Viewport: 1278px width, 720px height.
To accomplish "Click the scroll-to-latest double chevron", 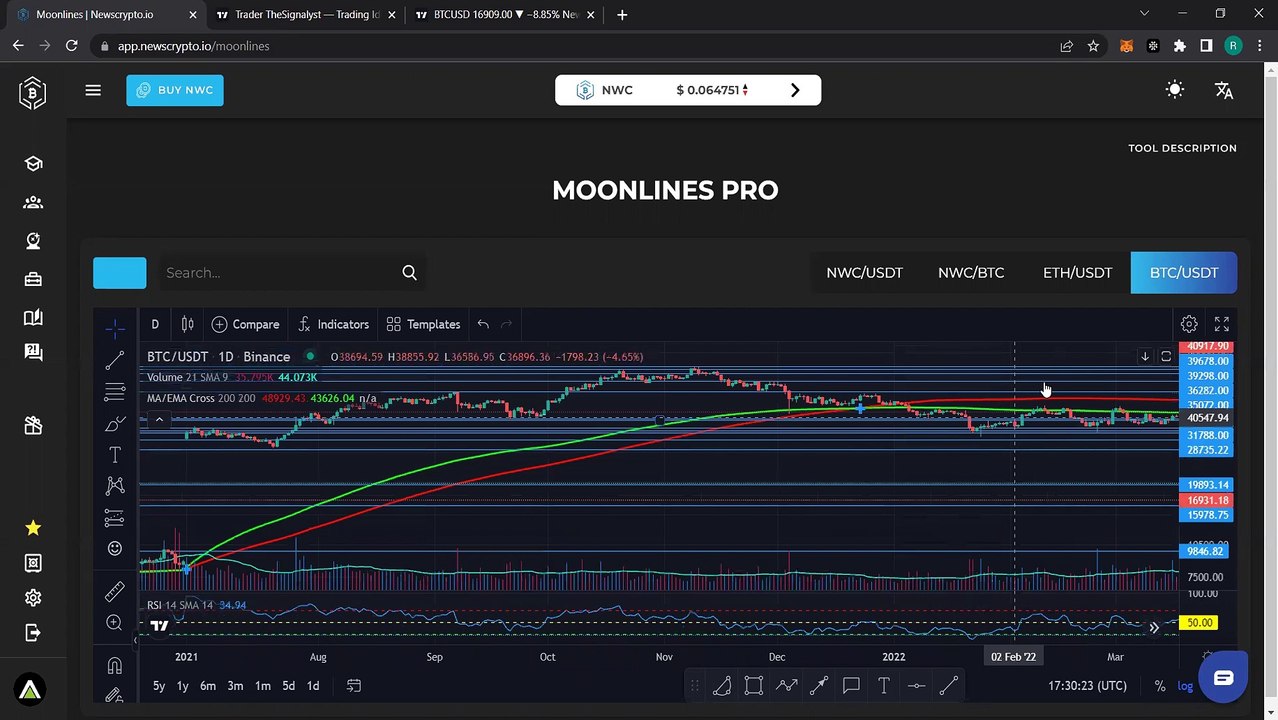I will pyautogui.click(x=1154, y=628).
